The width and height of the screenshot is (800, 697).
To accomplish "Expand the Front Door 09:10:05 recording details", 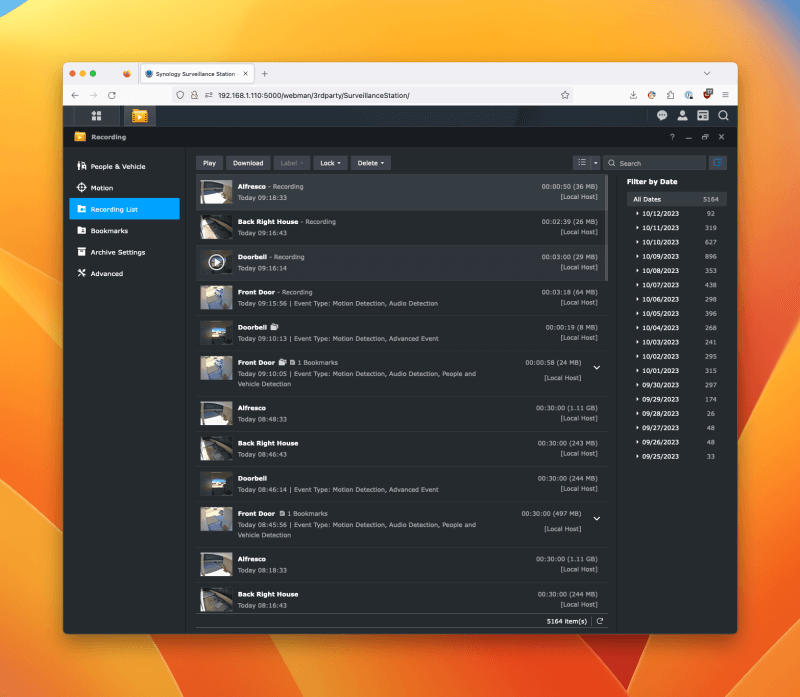I will (597, 368).
